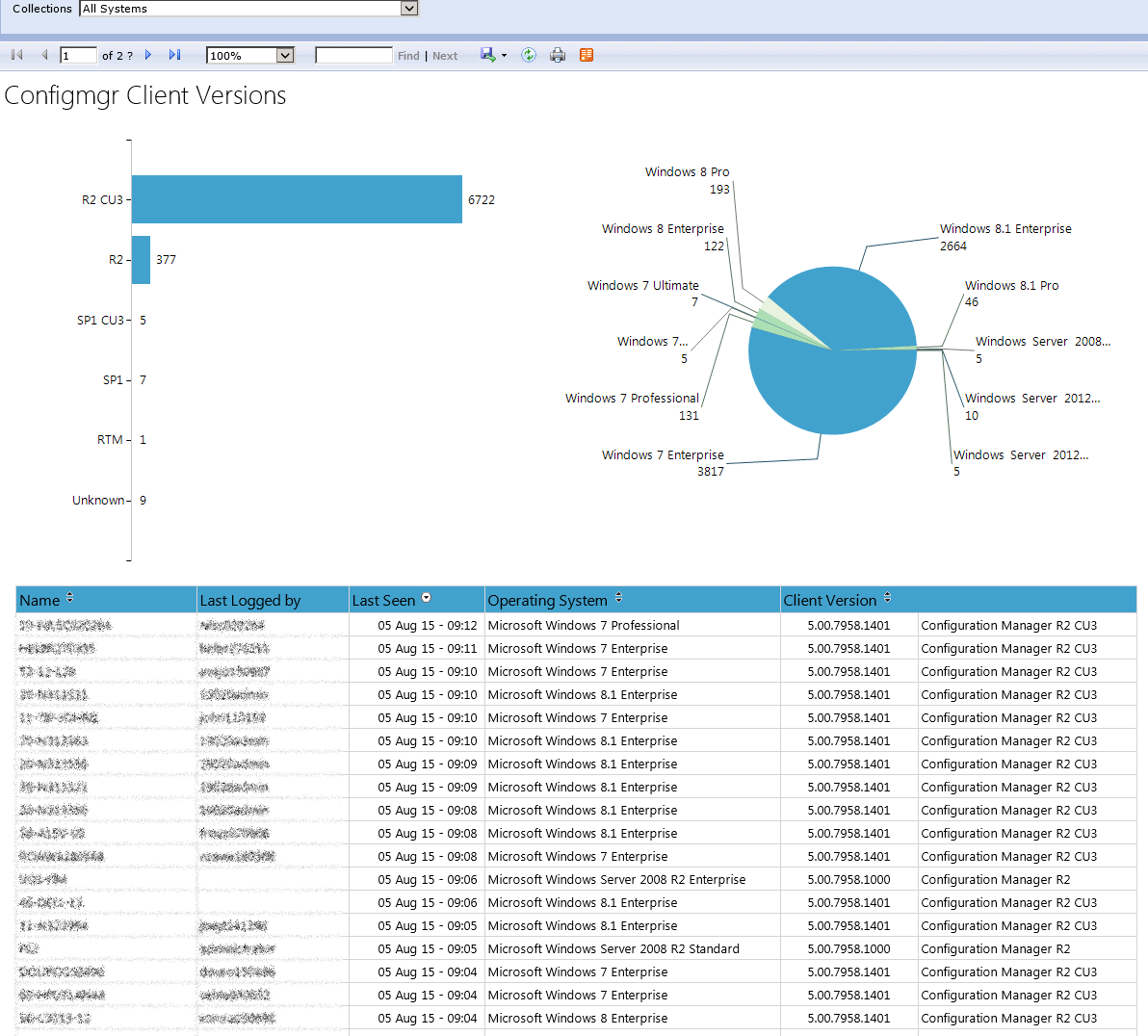Go to the previous page of the report
The image size is (1148, 1036).
tap(44, 55)
